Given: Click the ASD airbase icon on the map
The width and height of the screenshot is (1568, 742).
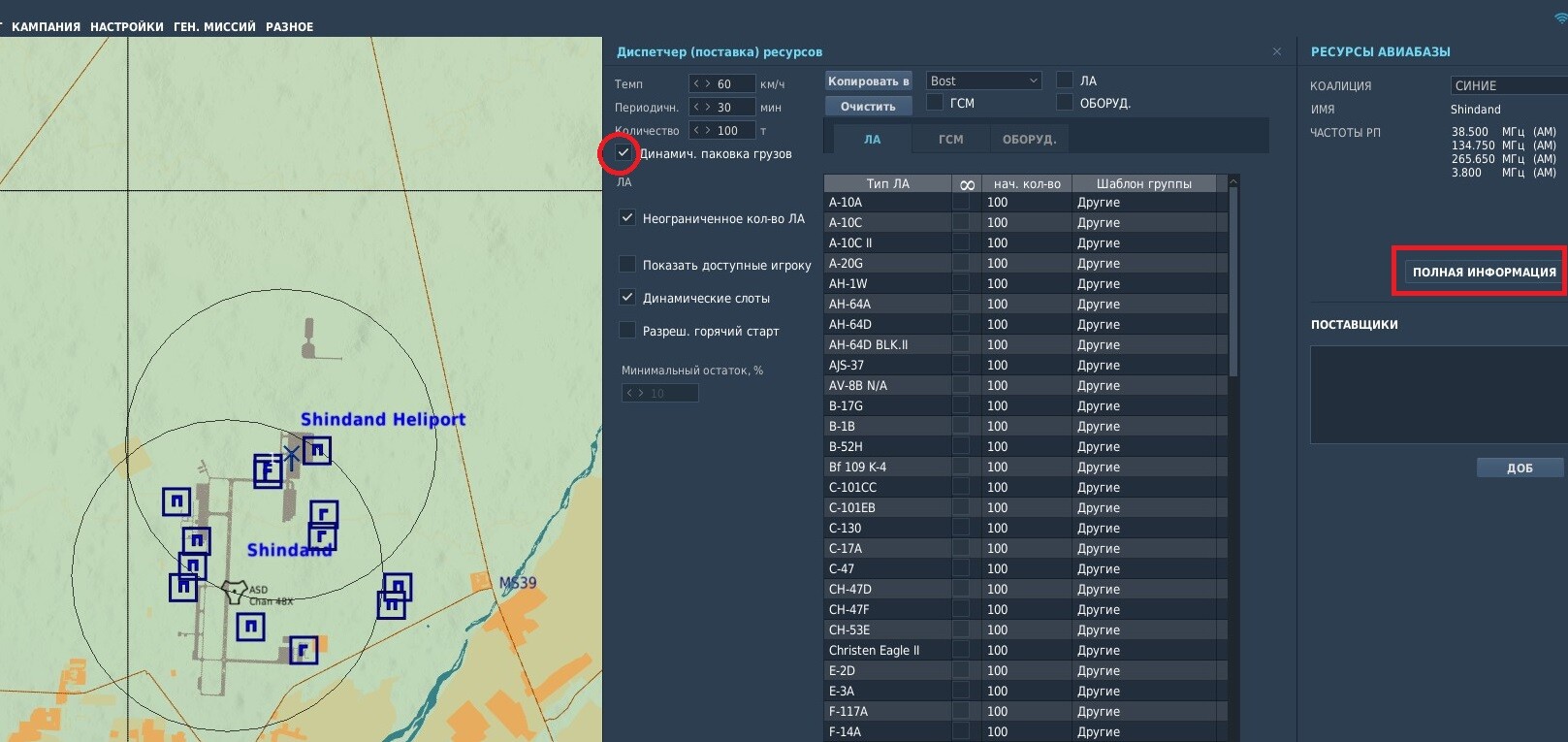Looking at the screenshot, I should tap(234, 591).
